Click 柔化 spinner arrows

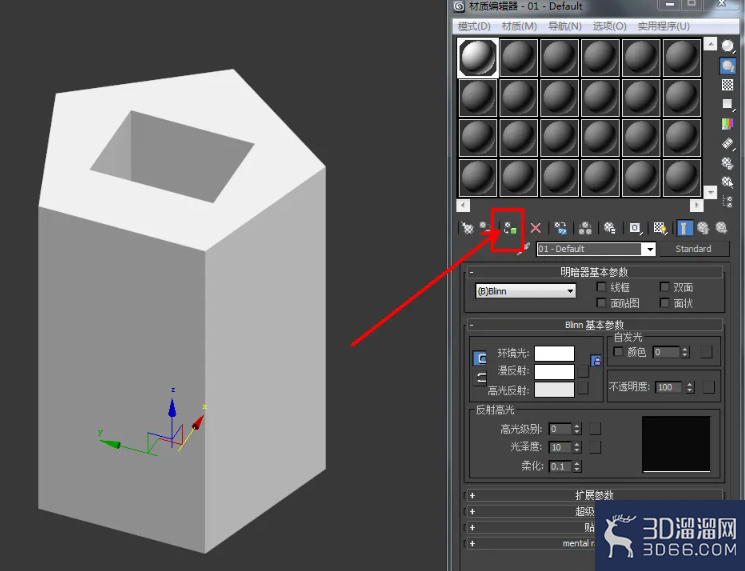tap(577, 466)
